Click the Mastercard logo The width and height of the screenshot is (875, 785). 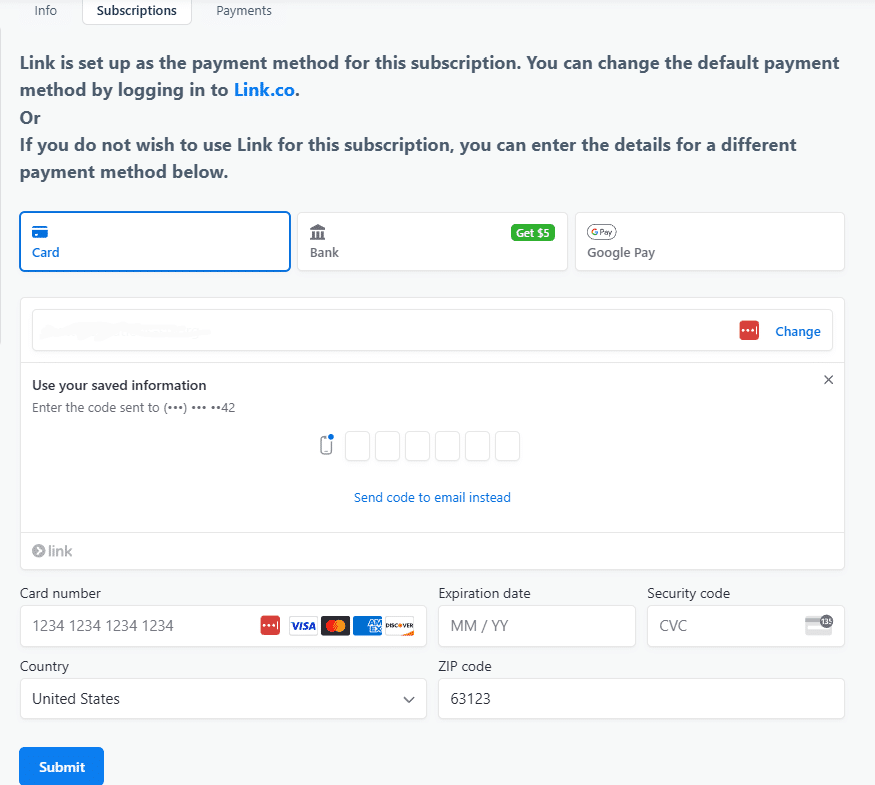pyautogui.click(x=336, y=626)
